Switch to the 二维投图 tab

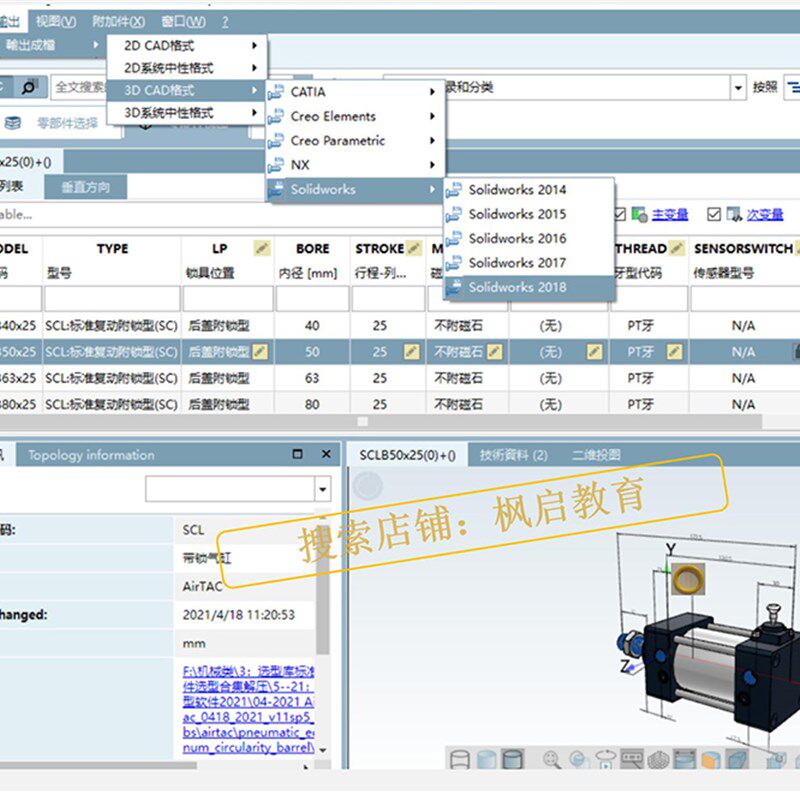click(596, 455)
